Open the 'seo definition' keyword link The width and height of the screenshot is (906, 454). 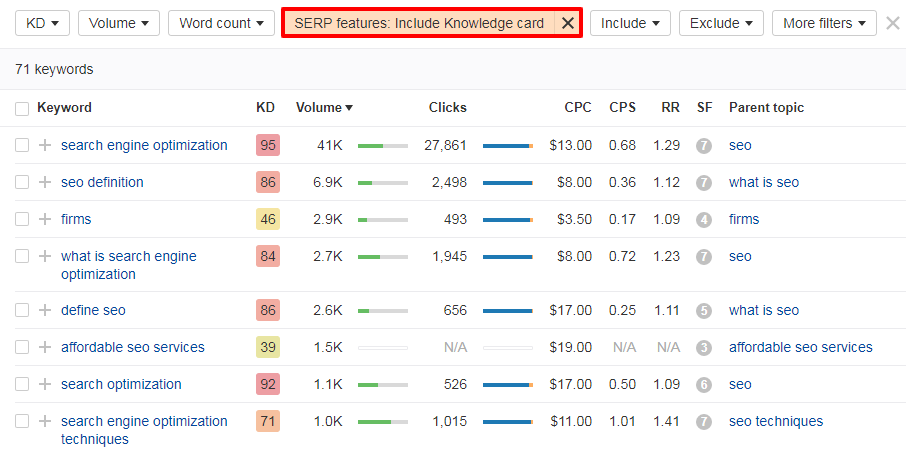point(102,182)
